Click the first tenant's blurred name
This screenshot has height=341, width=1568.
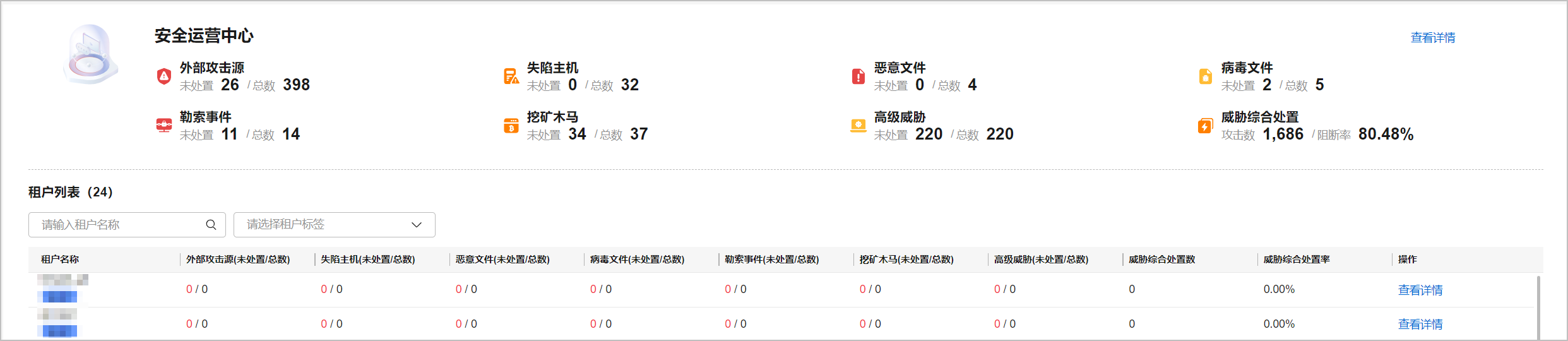tap(62, 288)
